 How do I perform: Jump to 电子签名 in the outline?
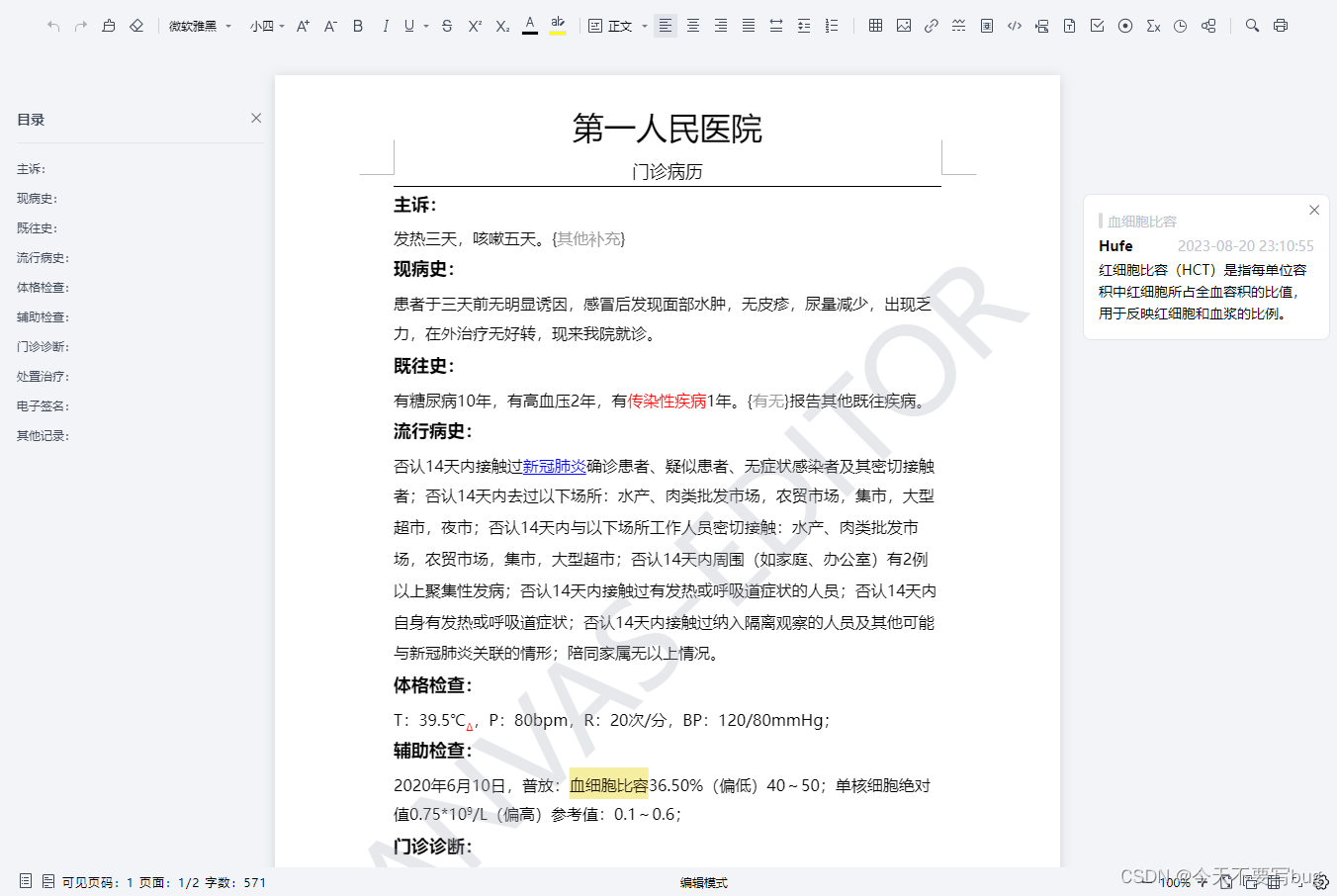(x=43, y=406)
